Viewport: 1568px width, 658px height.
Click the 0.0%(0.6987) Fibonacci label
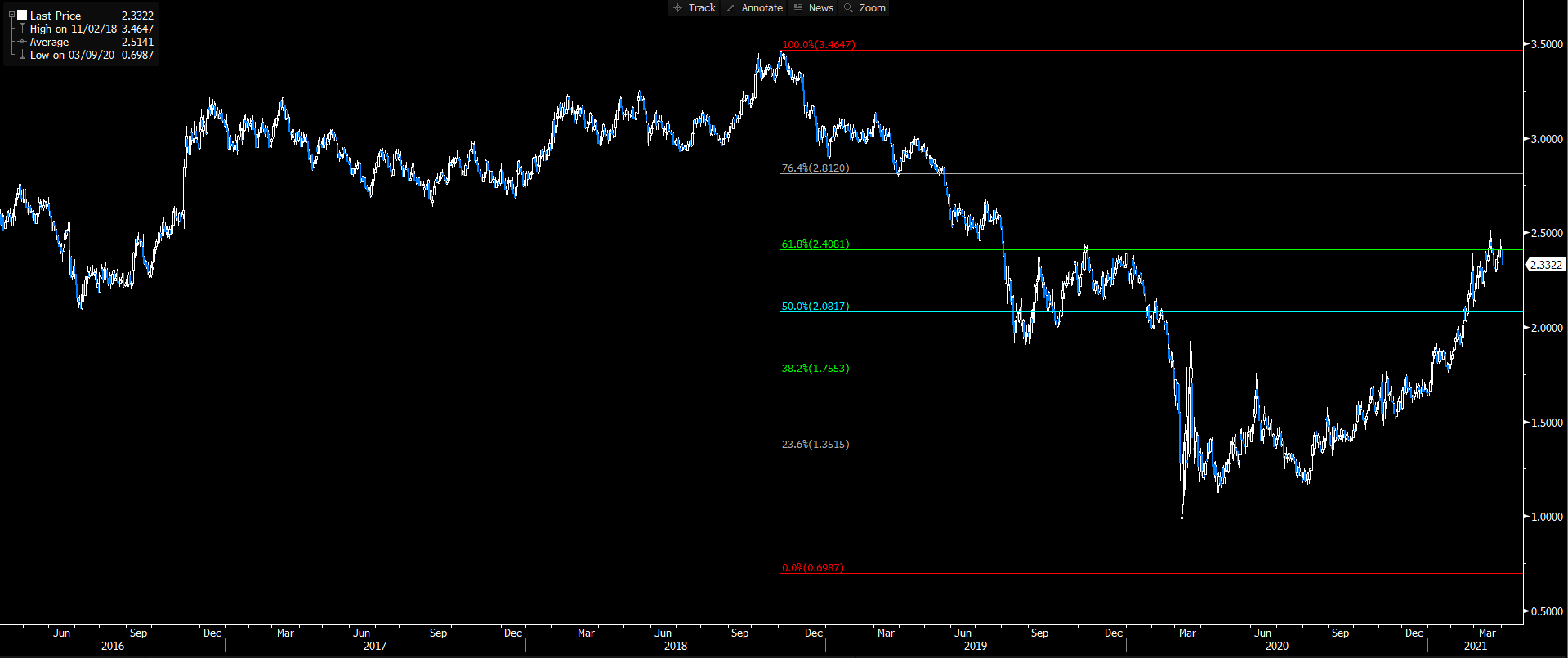point(813,568)
